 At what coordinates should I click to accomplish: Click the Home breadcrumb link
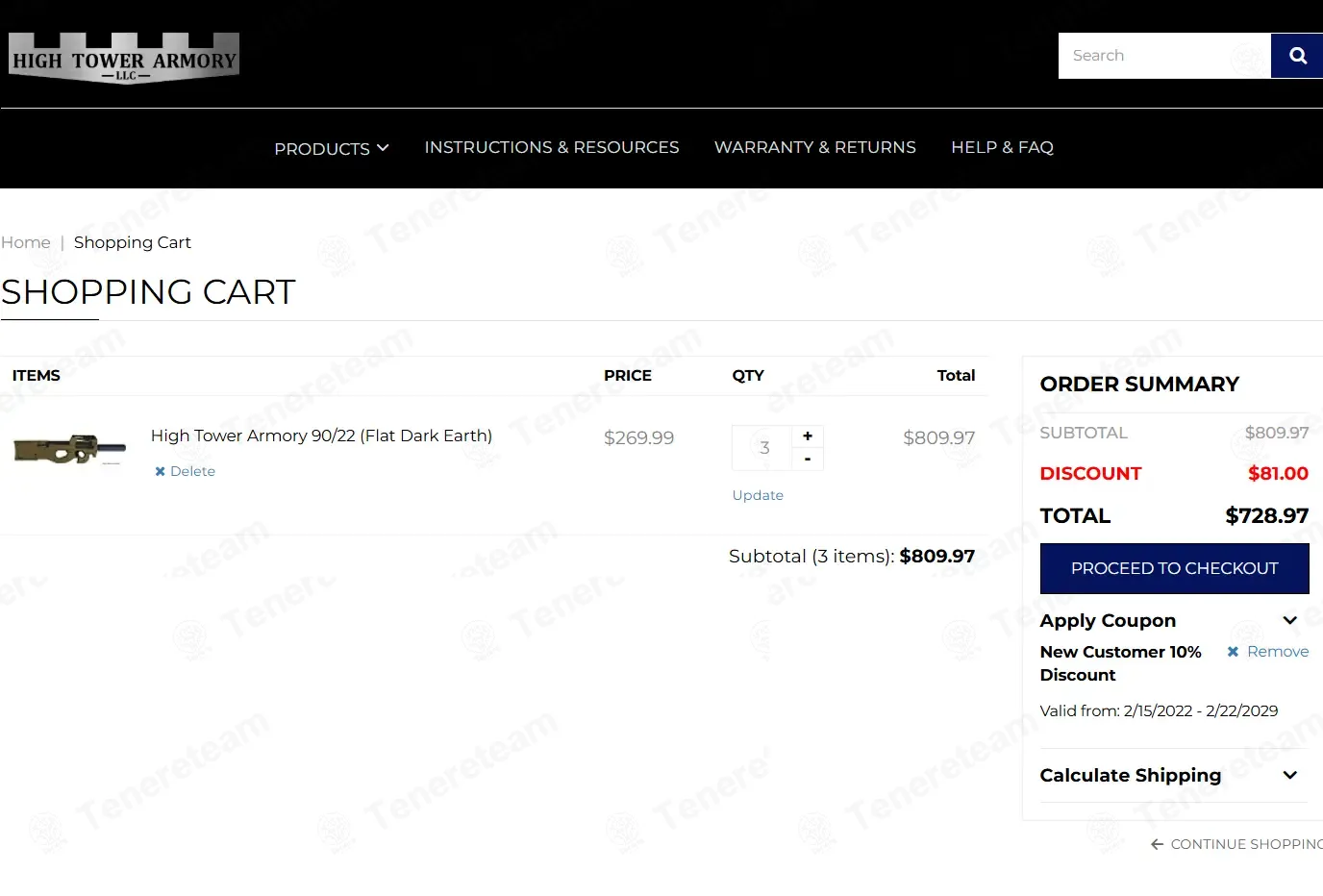[26, 242]
